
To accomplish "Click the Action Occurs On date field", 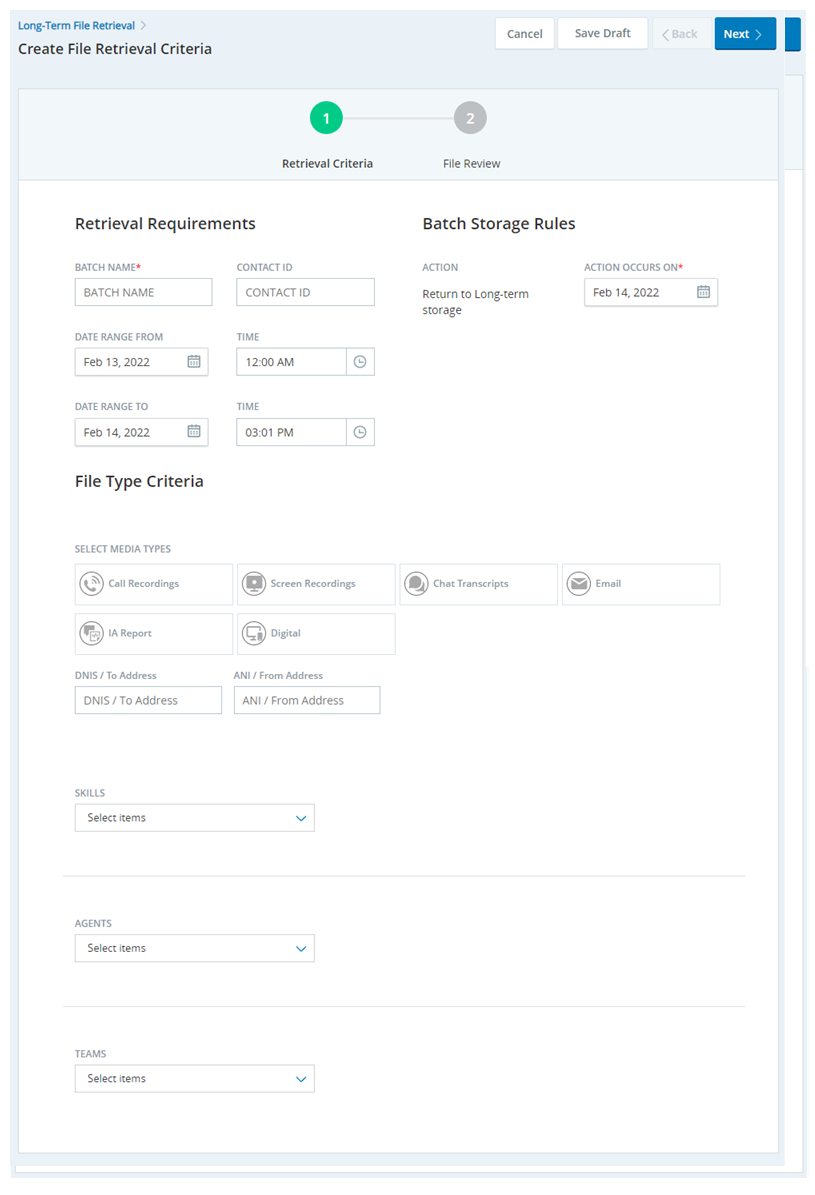I will (650, 292).
